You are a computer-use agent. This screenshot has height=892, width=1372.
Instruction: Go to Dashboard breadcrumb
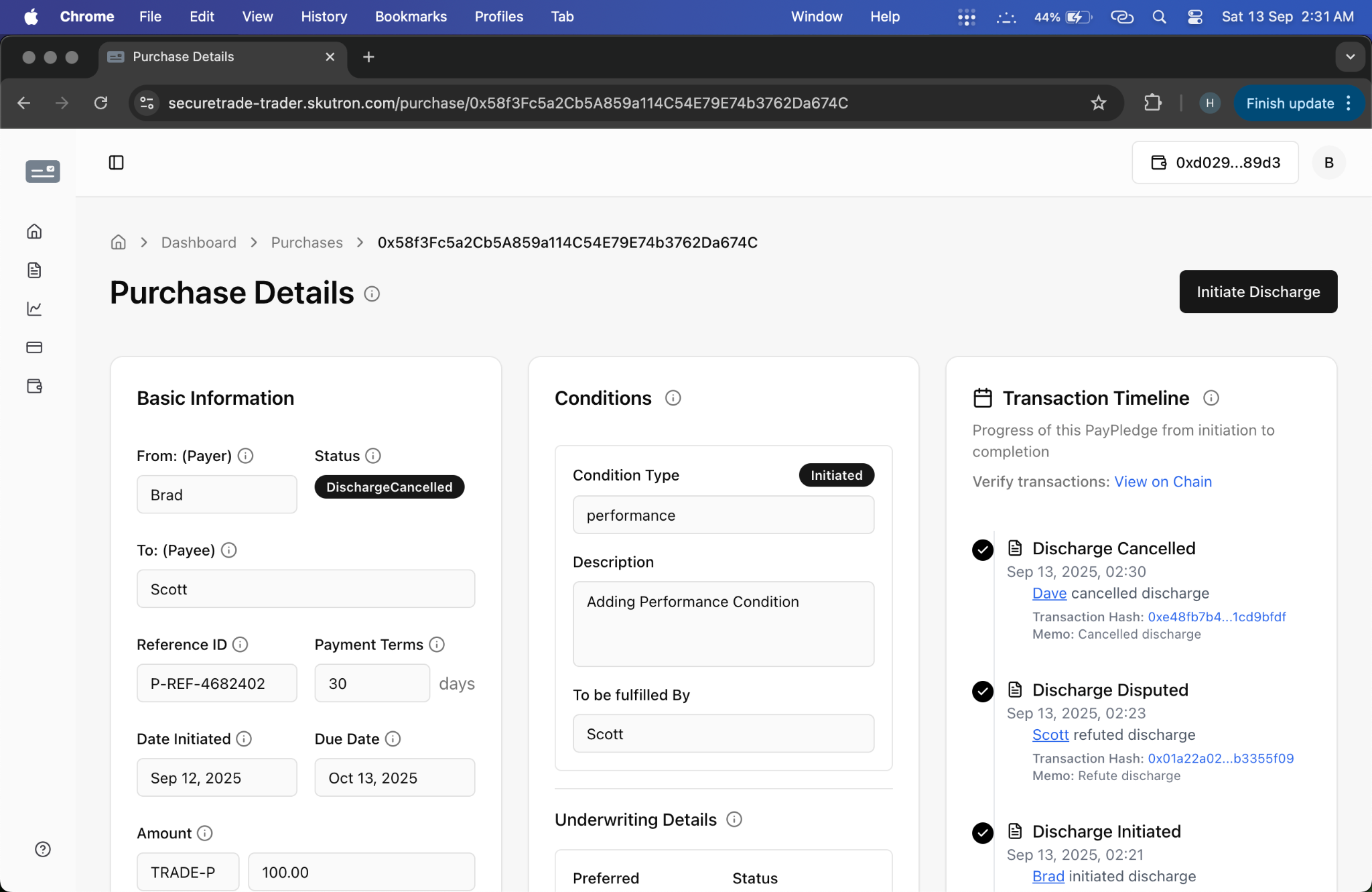tap(199, 243)
